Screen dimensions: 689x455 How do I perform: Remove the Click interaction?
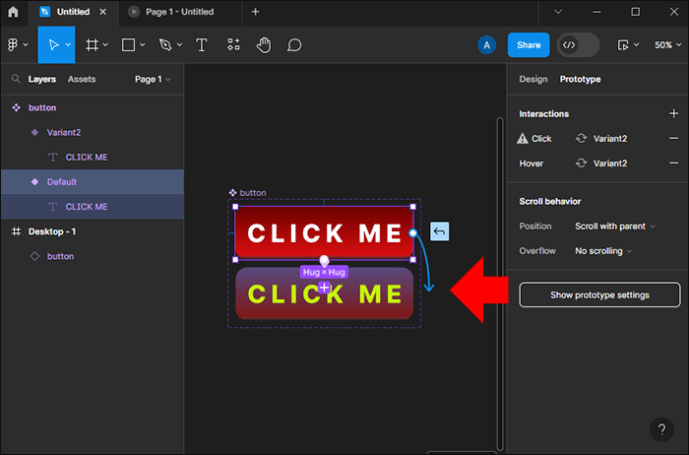coord(674,138)
